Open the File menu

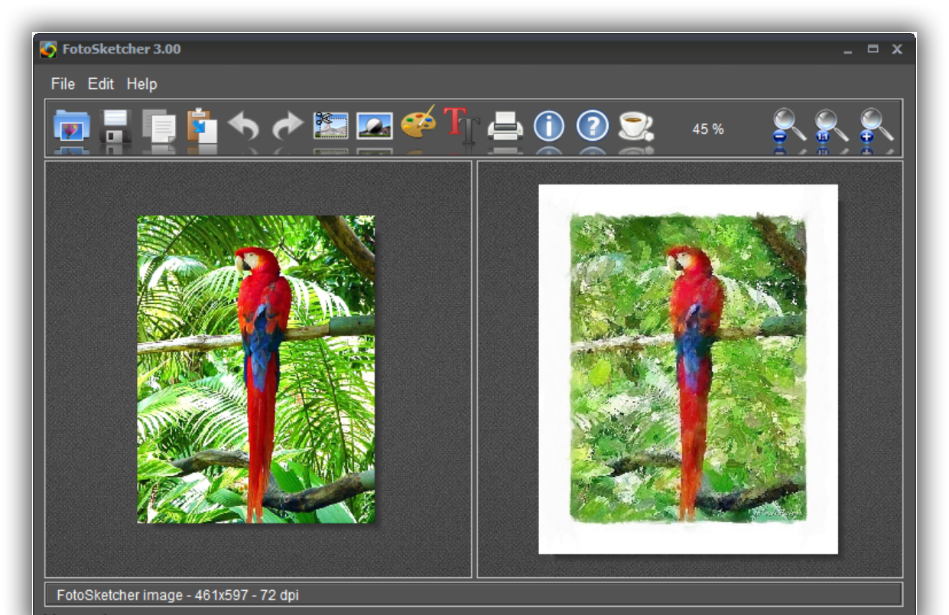pos(63,84)
